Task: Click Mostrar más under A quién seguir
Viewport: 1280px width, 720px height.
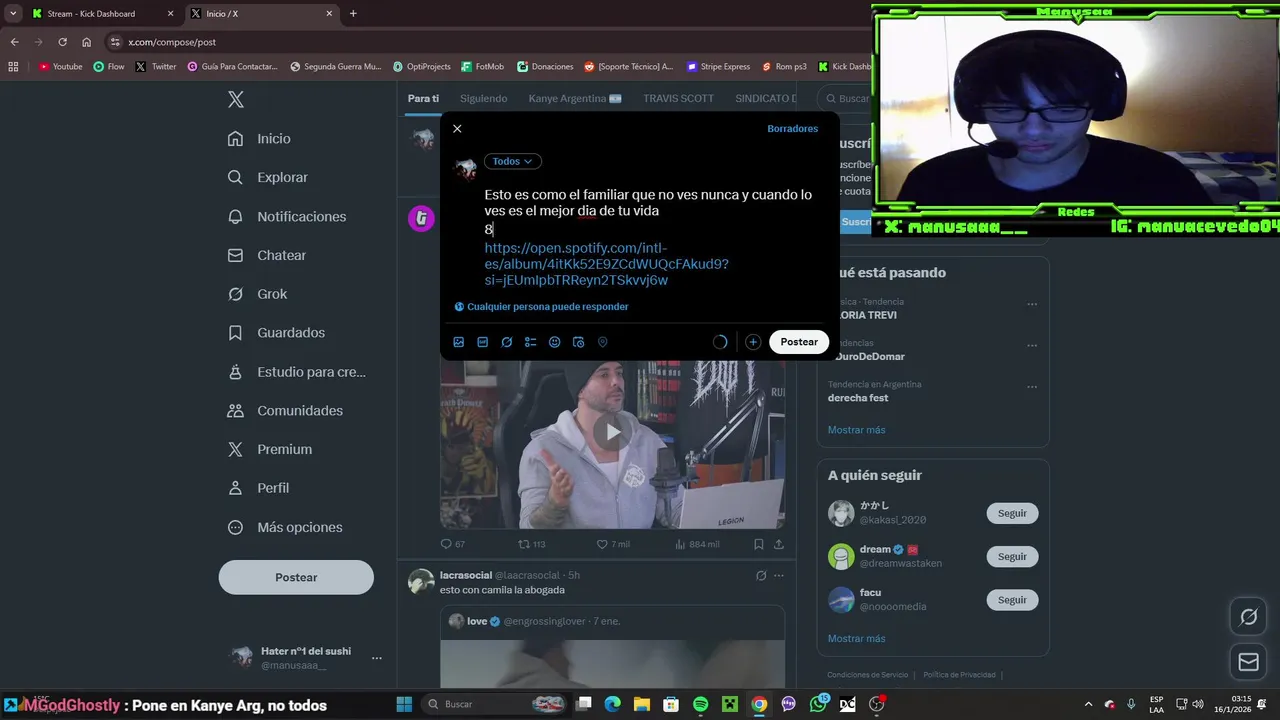Action: pos(856,639)
